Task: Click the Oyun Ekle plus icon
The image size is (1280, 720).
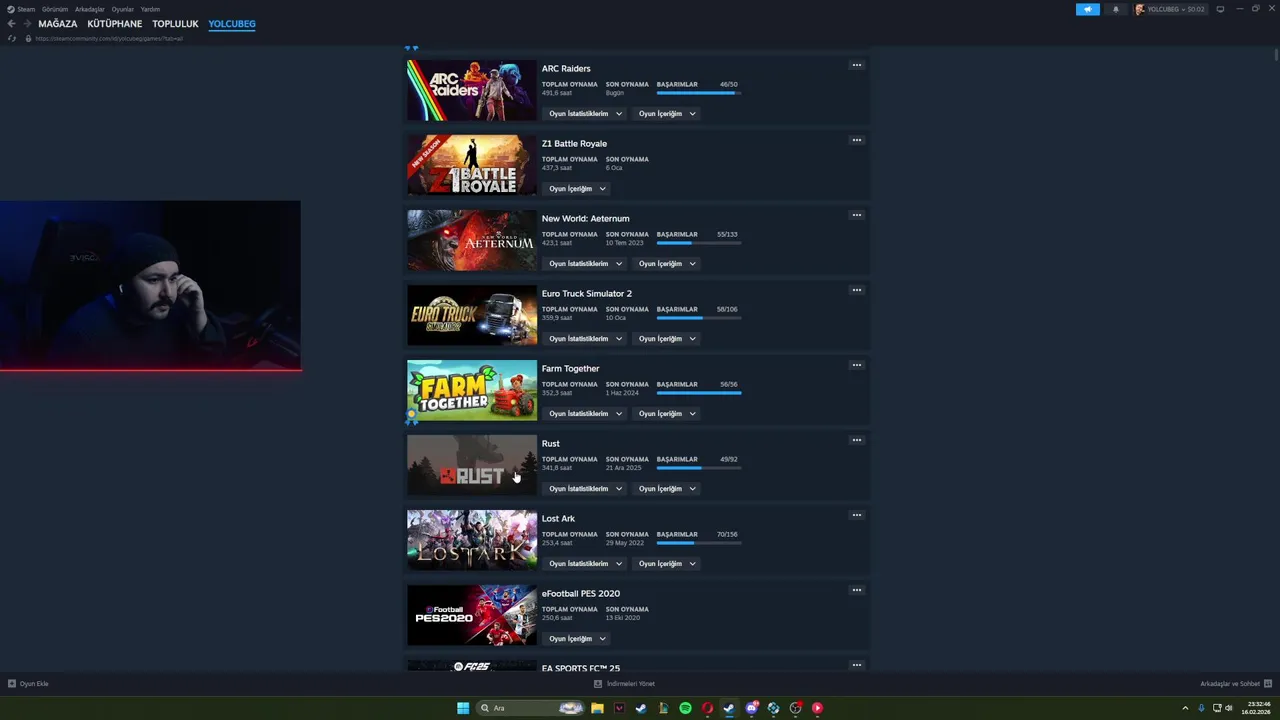Action: click(x=12, y=684)
